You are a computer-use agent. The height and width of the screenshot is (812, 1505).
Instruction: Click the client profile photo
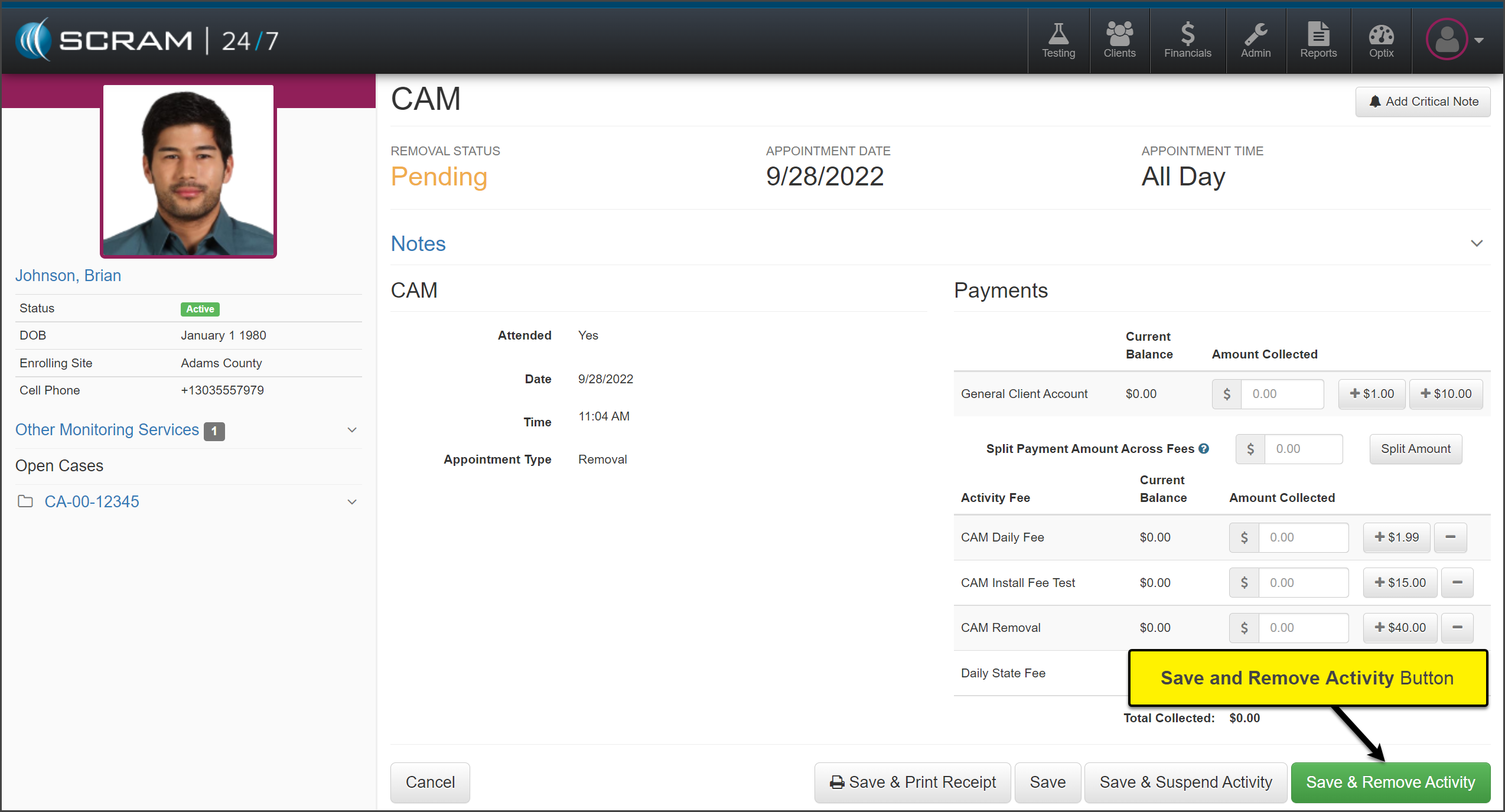point(188,170)
